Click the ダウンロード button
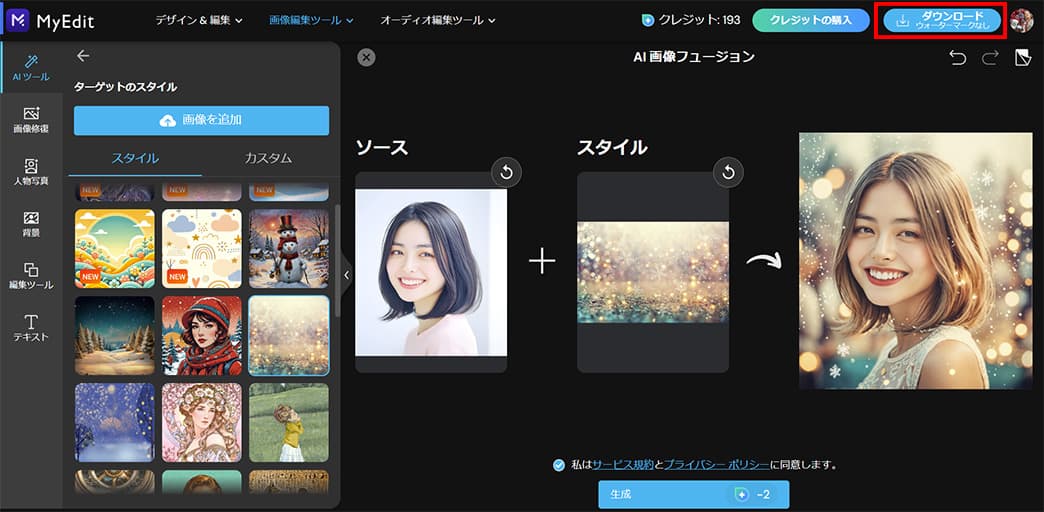This screenshot has height=512, width=1044. 943,21
